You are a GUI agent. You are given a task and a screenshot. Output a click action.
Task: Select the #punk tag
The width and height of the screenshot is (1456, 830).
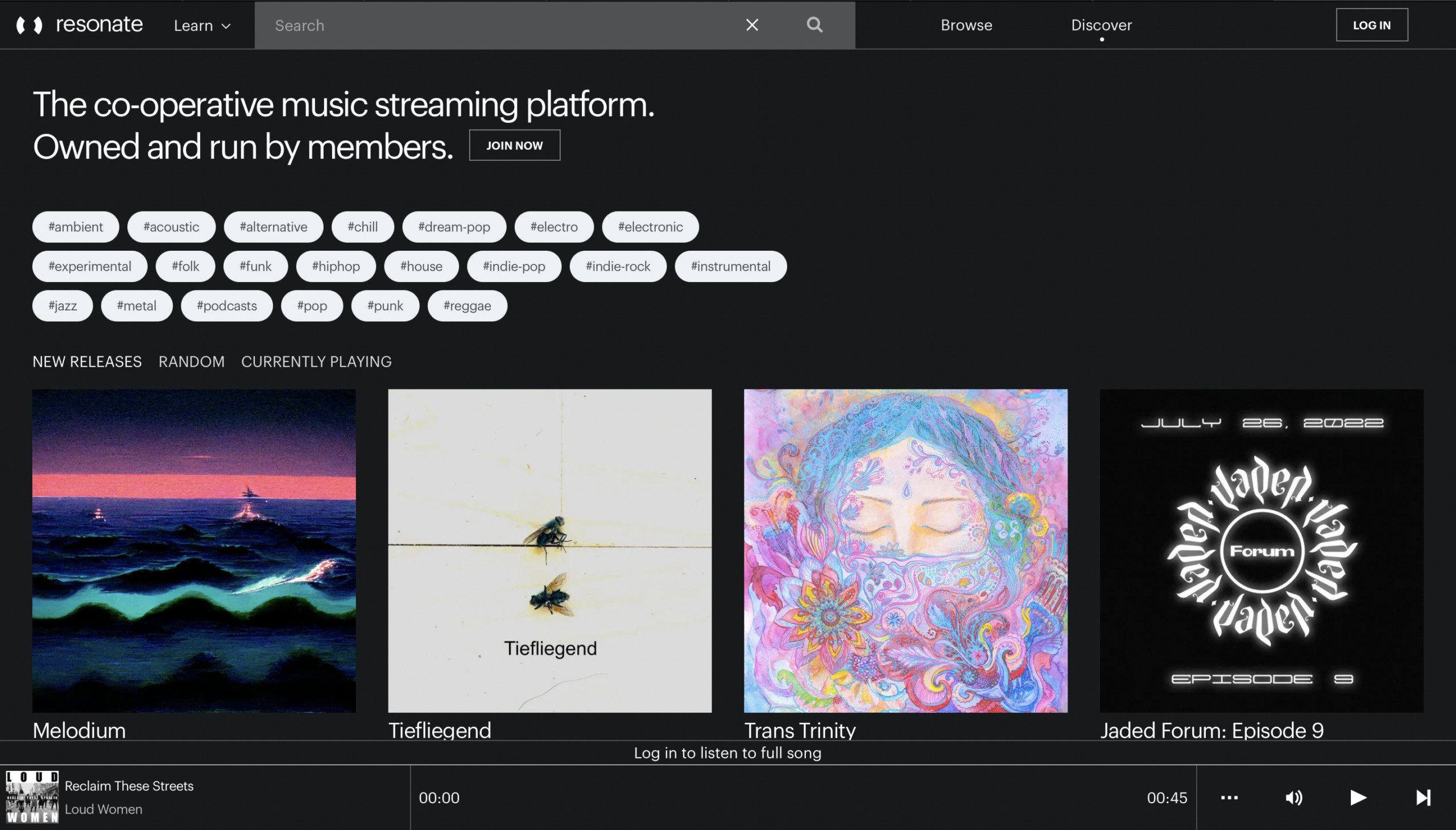(x=385, y=305)
